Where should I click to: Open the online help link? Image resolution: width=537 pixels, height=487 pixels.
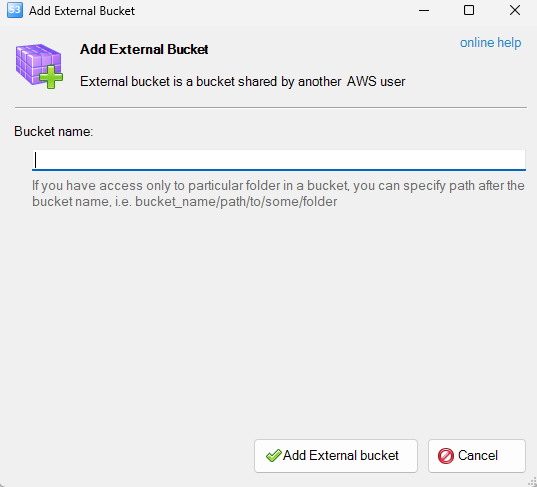[x=490, y=43]
